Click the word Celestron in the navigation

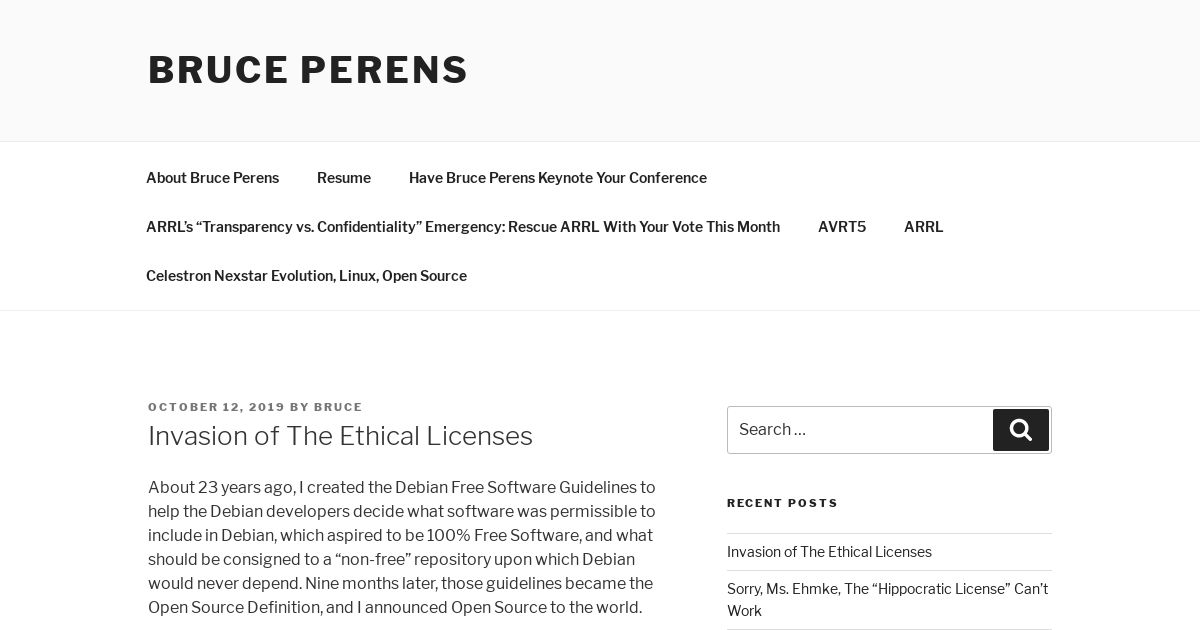point(178,276)
